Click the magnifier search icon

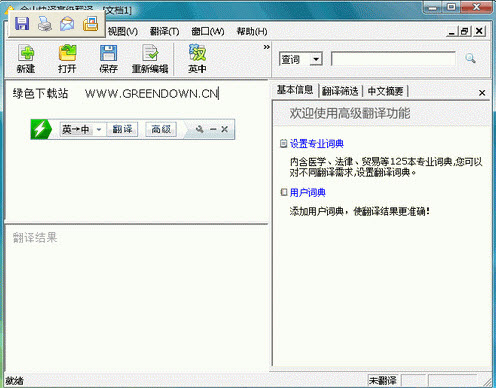470,59
